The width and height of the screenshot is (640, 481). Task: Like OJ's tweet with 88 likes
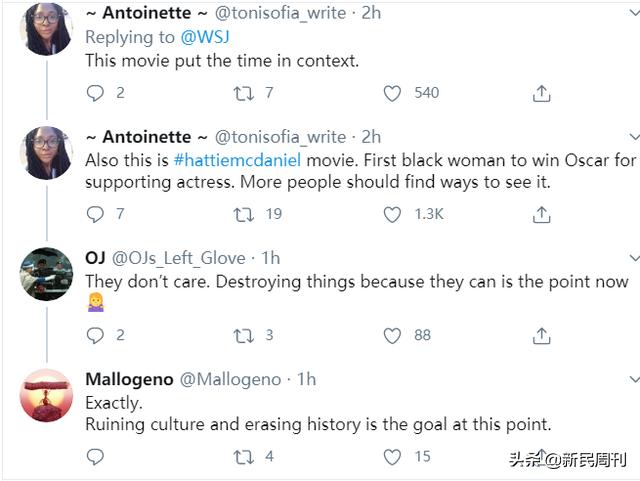tap(393, 336)
